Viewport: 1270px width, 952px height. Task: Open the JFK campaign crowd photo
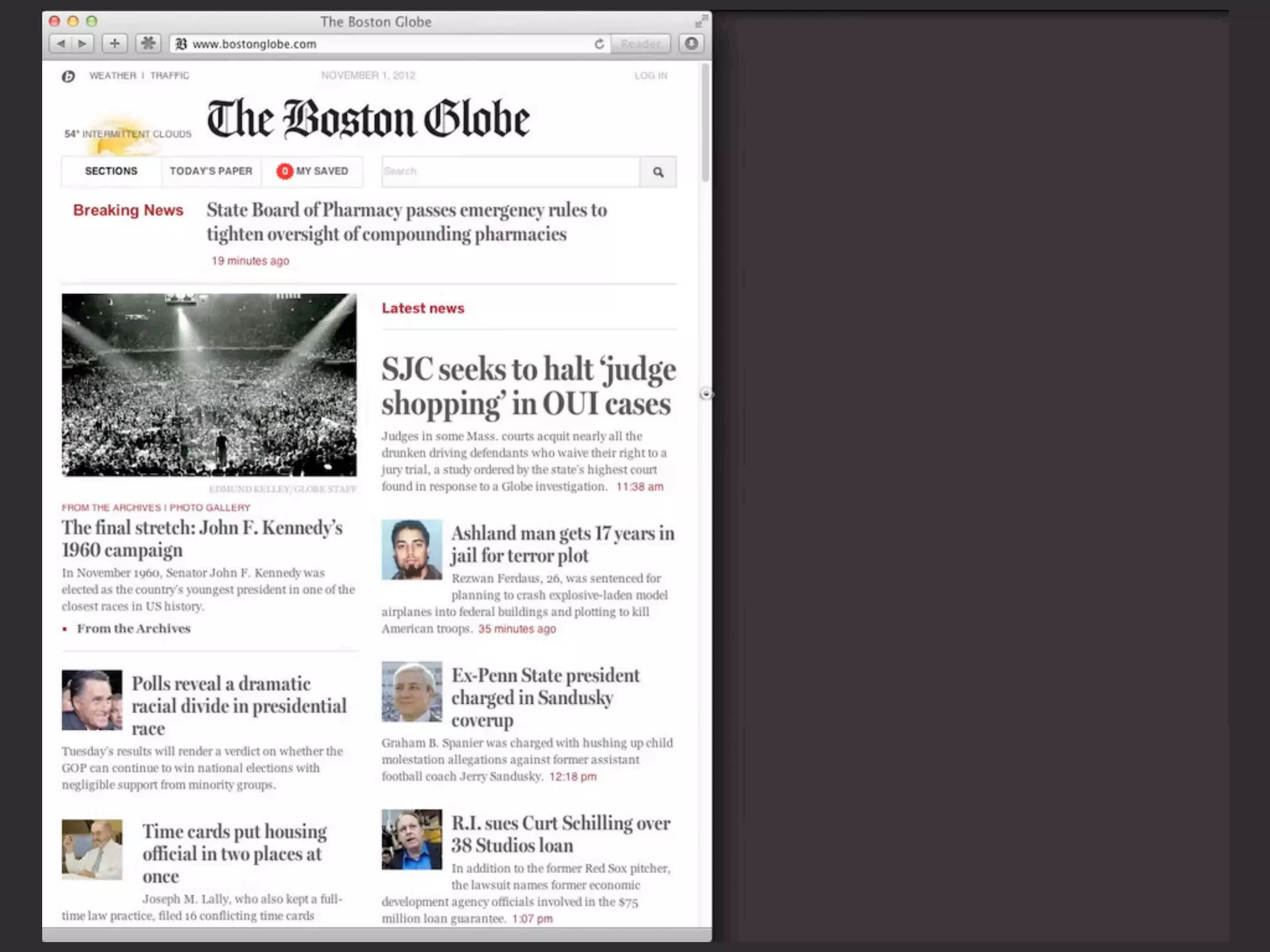(x=209, y=385)
